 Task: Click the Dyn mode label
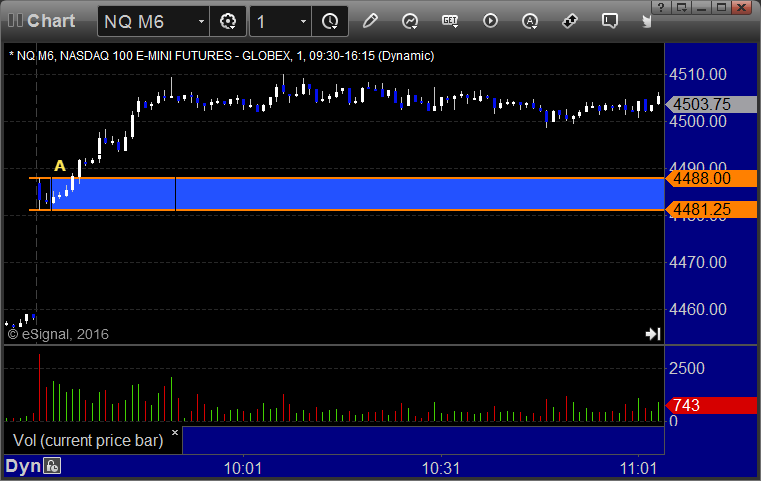pyautogui.click(x=23, y=466)
